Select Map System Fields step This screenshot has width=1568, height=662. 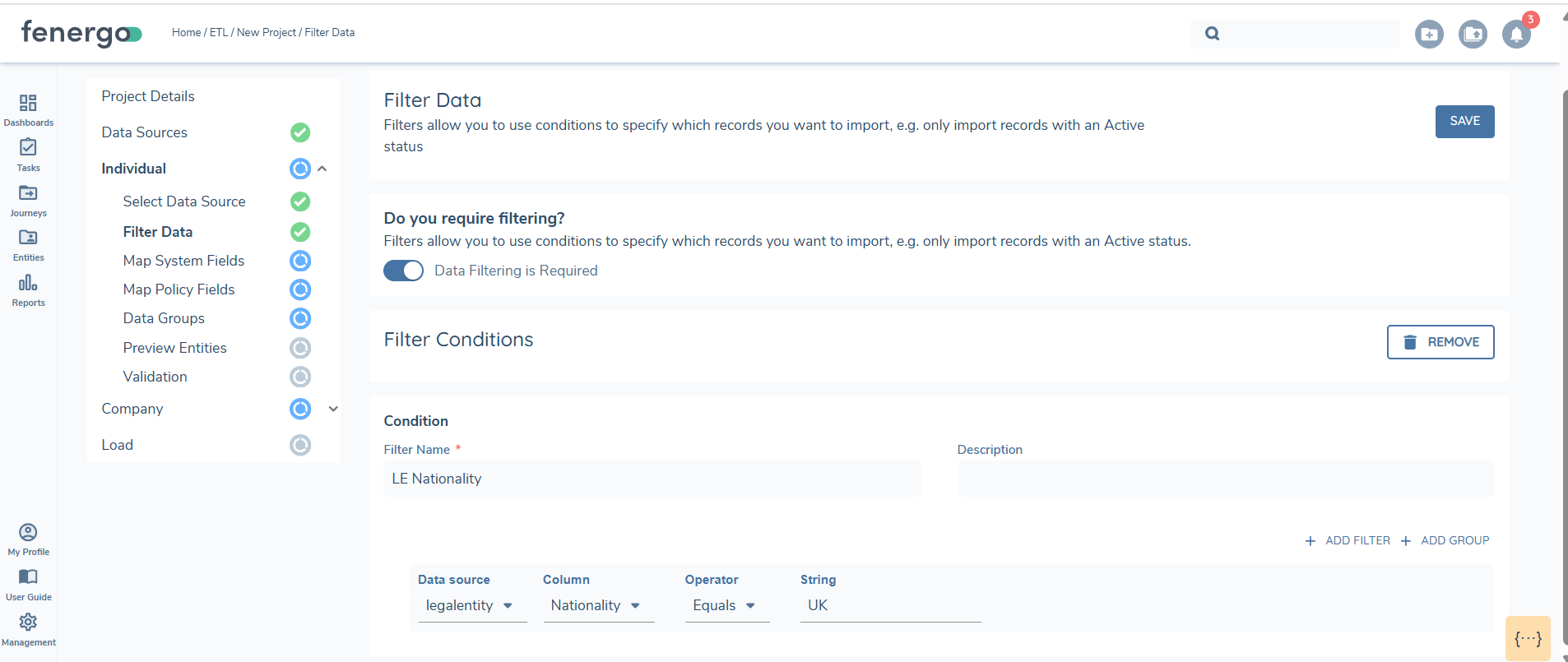(x=183, y=261)
